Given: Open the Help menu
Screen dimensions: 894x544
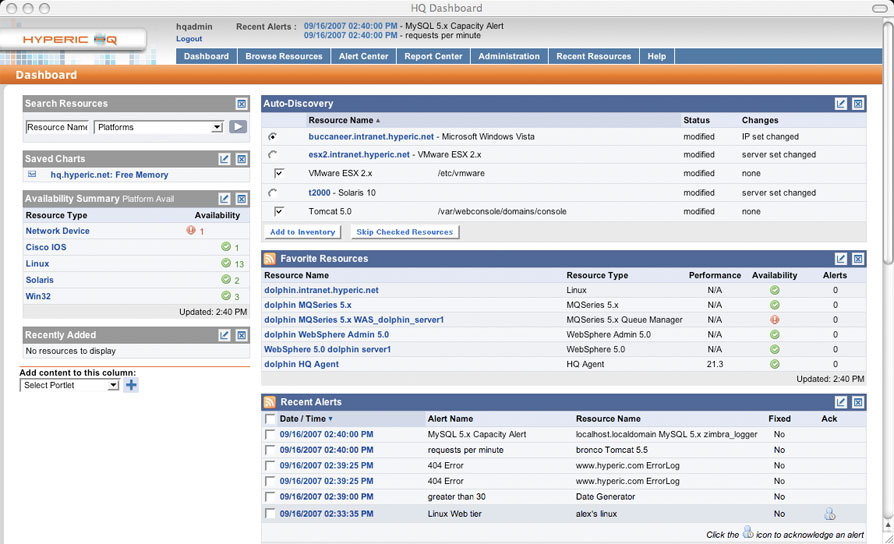Looking at the screenshot, I should point(657,56).
